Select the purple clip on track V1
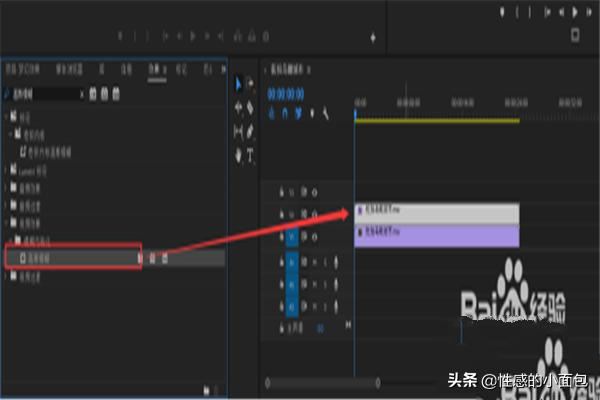The image size is (600, 400). 437,235
